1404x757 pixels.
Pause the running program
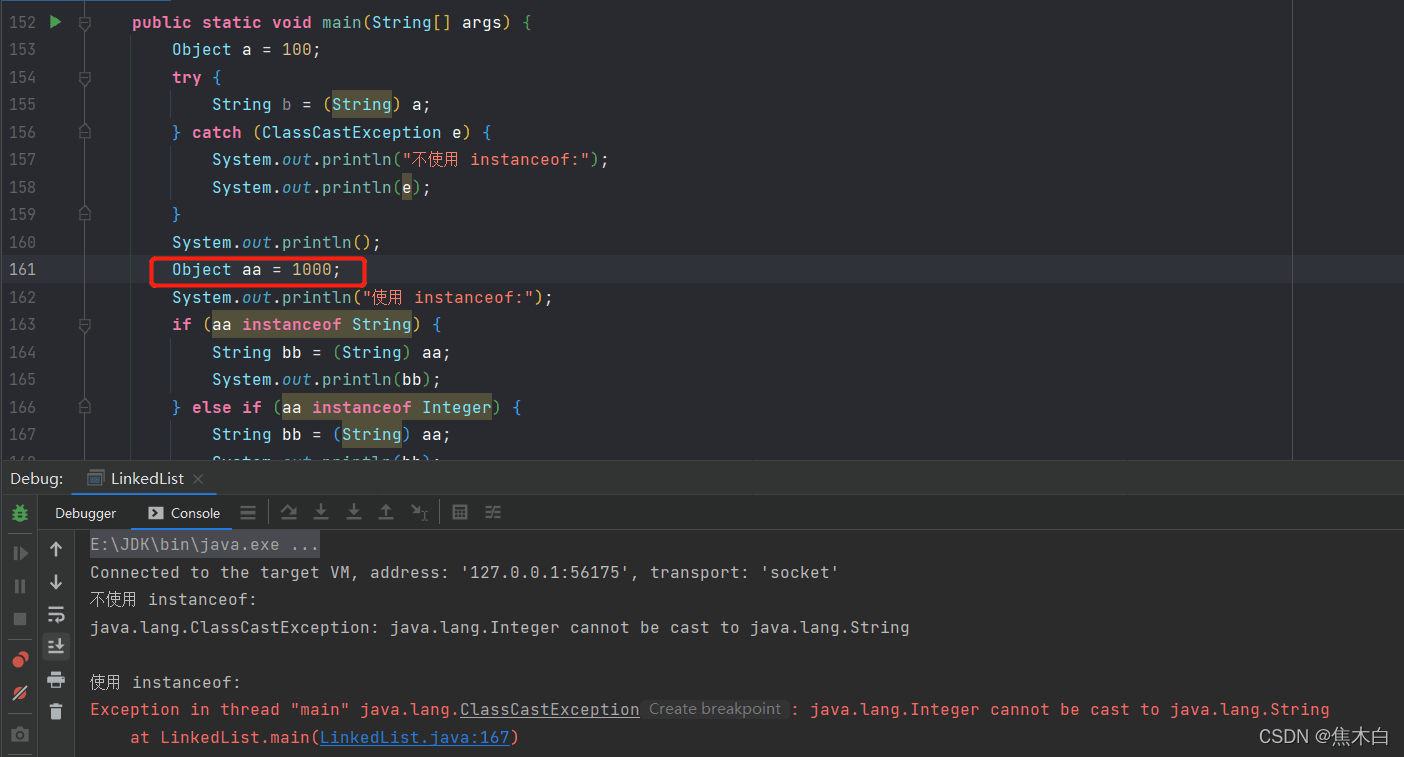coord(19,587)
